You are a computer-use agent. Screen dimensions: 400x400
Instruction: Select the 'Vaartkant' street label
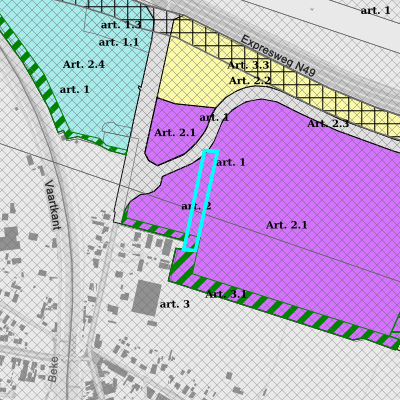pos(53,205)
